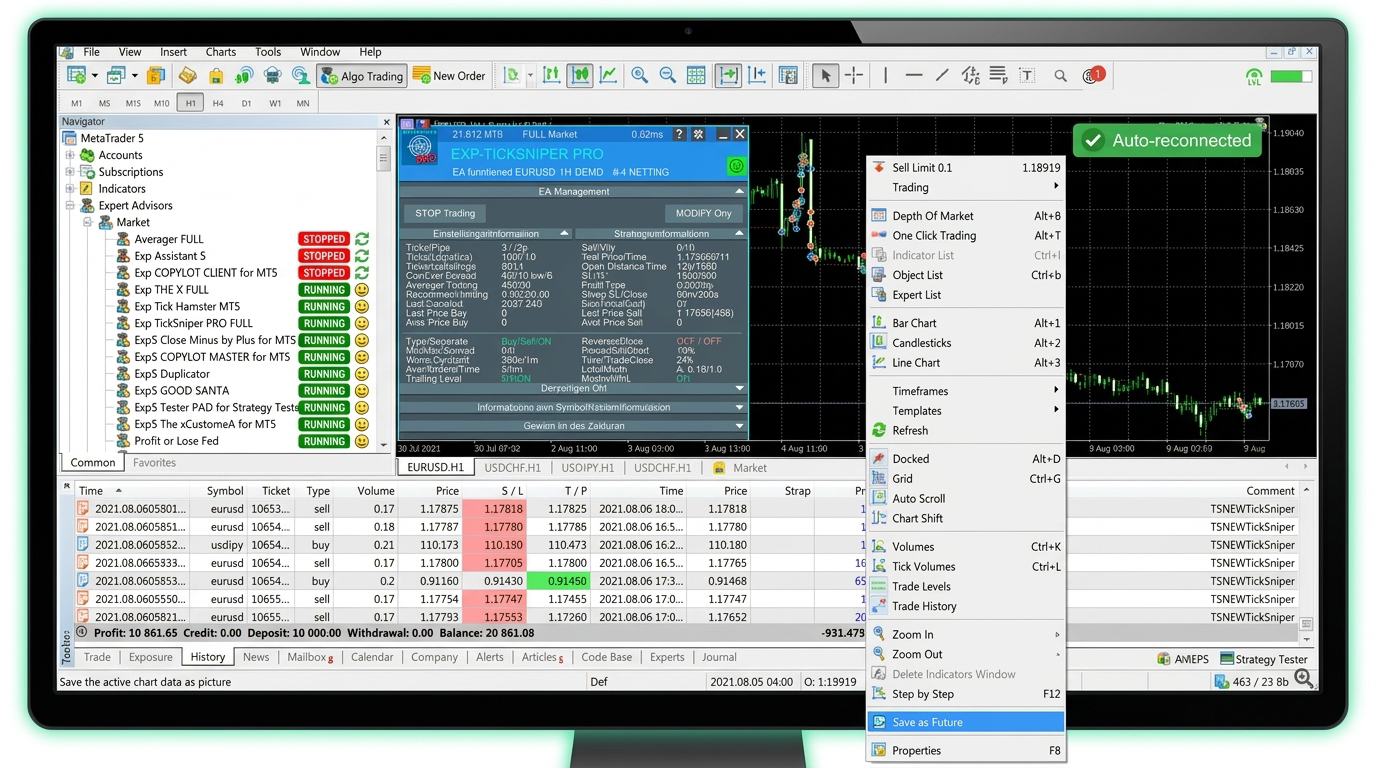The width and height of the screenshot is (1376, 768).
Task: Click the new chart icon in the toolbar
Action: [x=76, y=75]
